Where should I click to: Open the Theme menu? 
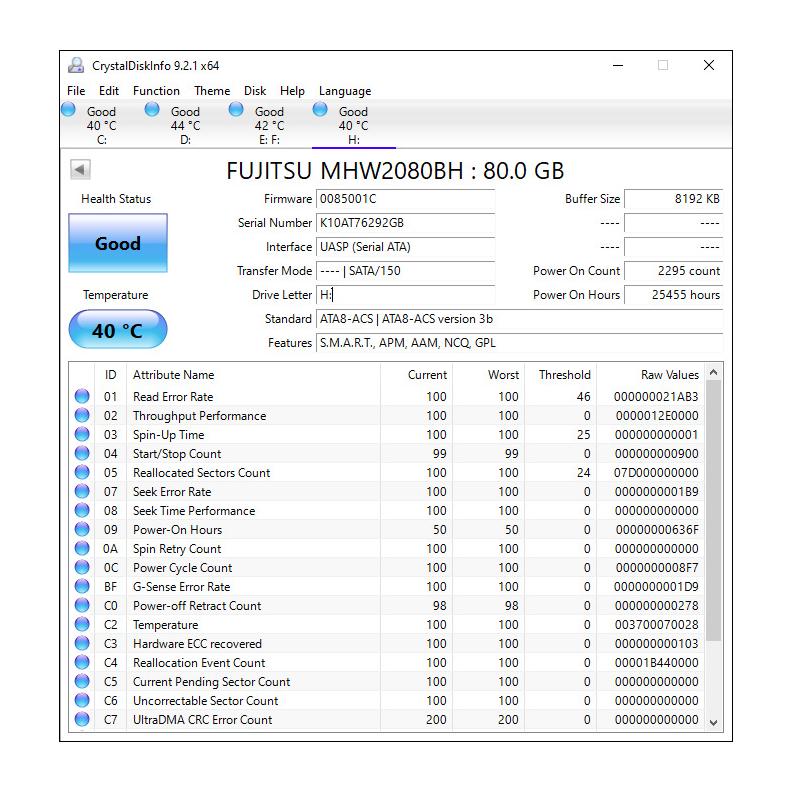(x=212, y=91)
